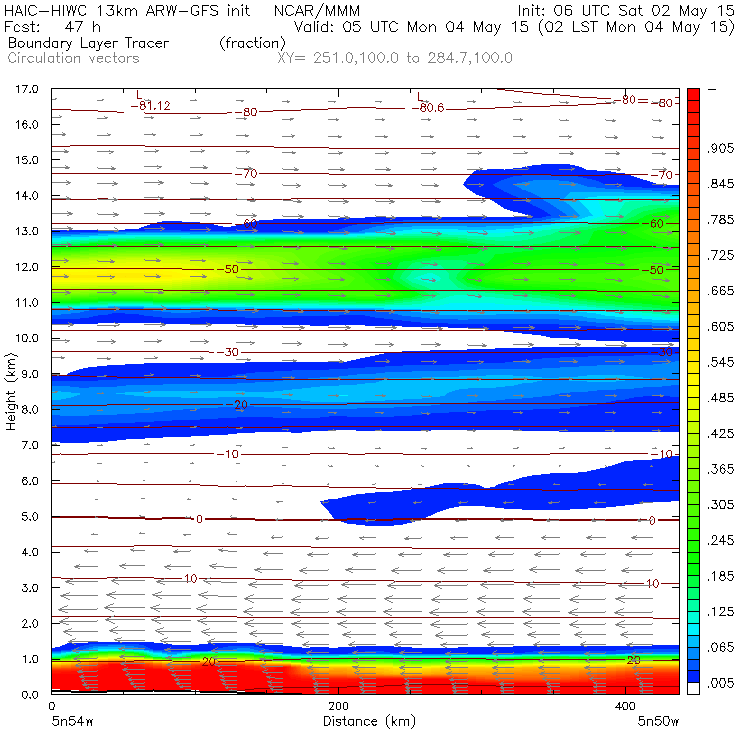Click the '.545' colorbar value label
The width and height of the screenshot is (740, 740).
[721, 362]
